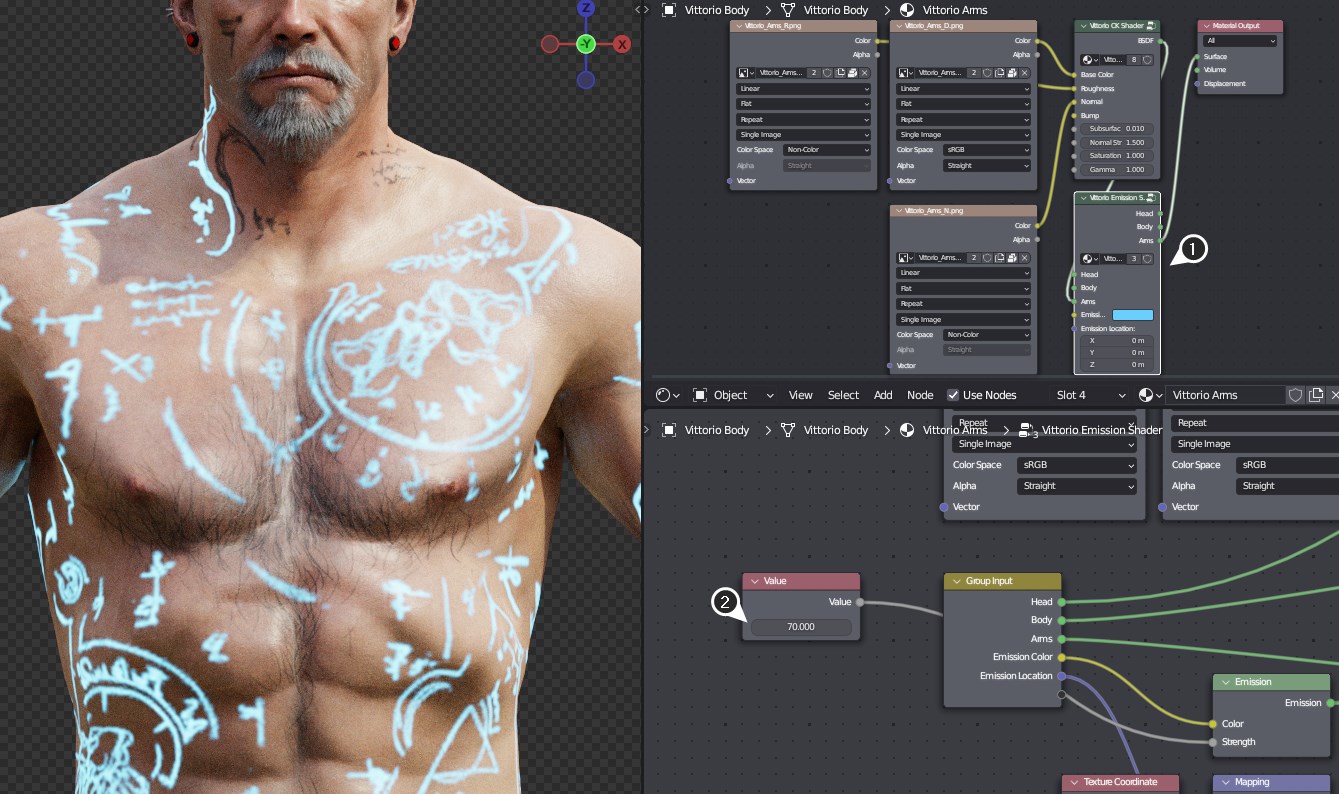This screenshot has height=794, width=1339.
Task: Open the Add menu in node editor
Action: [883, 395]
